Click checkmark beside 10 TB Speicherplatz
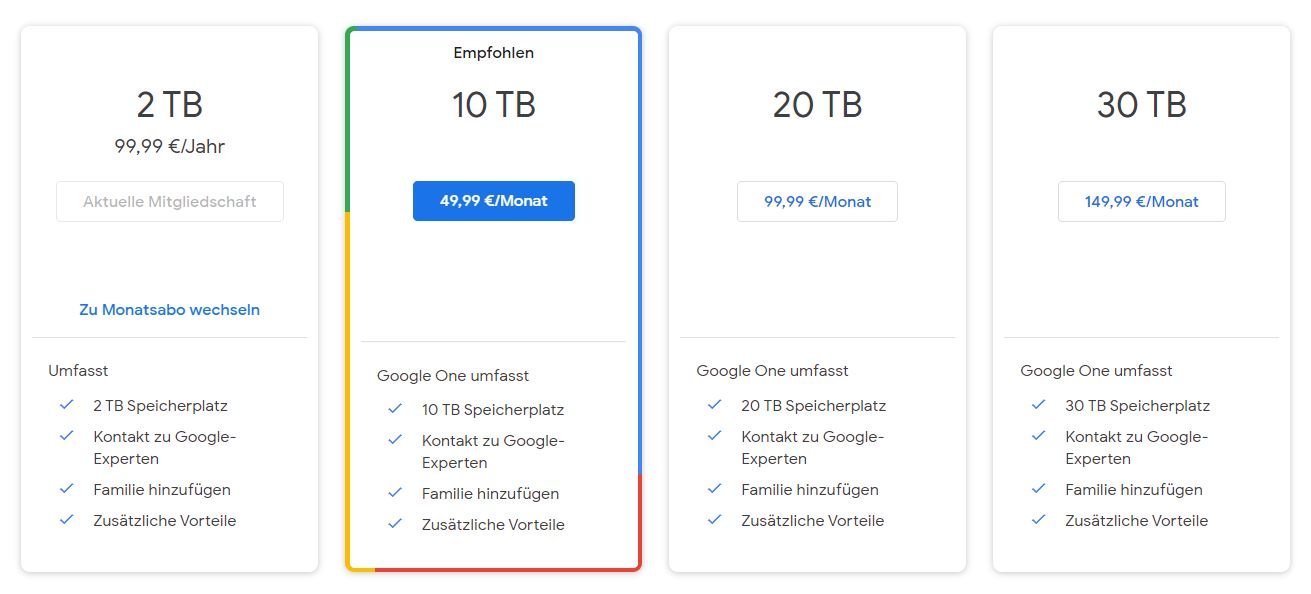The image size is (1311, 594). pos(395,409)
